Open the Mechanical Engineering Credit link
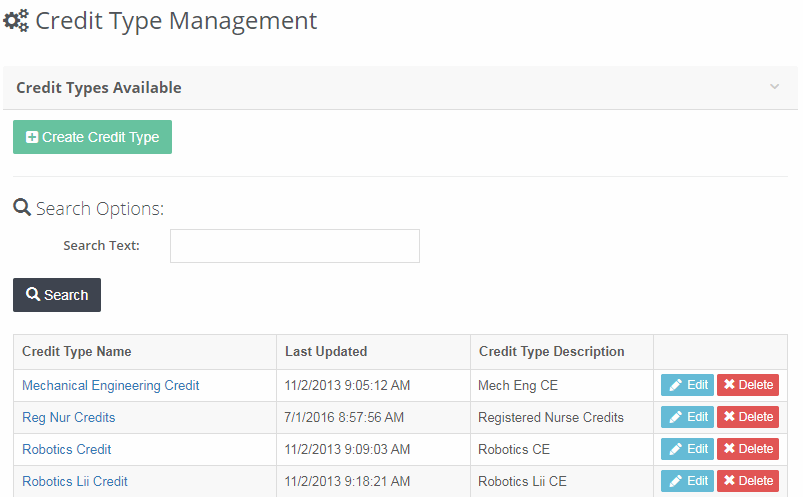The height and width of the screenshot is (497, 803). 111,385
